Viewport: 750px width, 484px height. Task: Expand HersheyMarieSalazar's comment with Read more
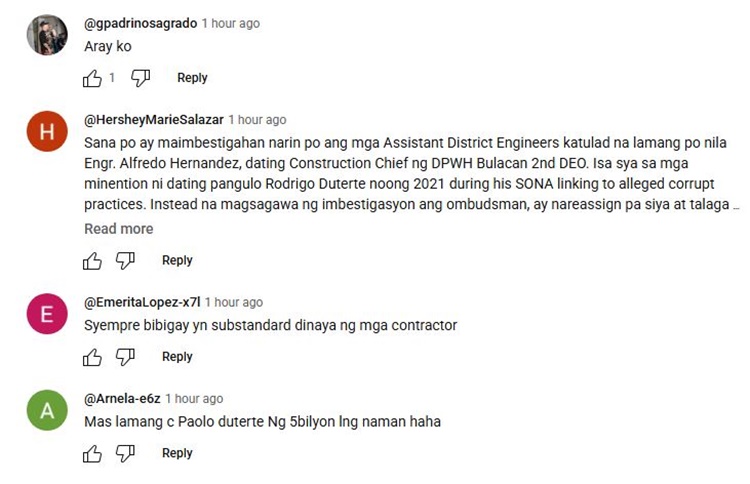point(119,229)
